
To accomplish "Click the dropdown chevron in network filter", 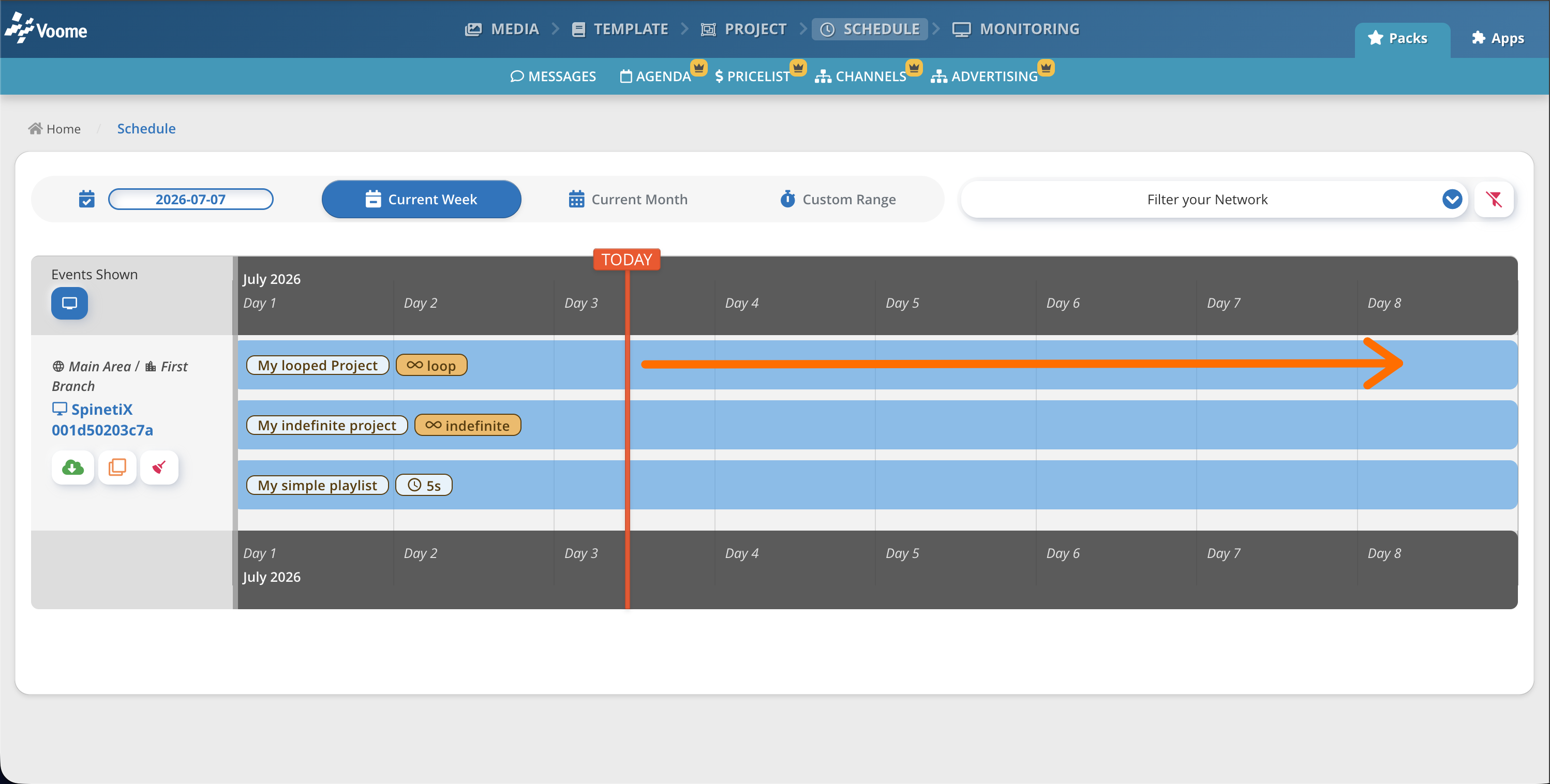I will [x=1452, y=199].
